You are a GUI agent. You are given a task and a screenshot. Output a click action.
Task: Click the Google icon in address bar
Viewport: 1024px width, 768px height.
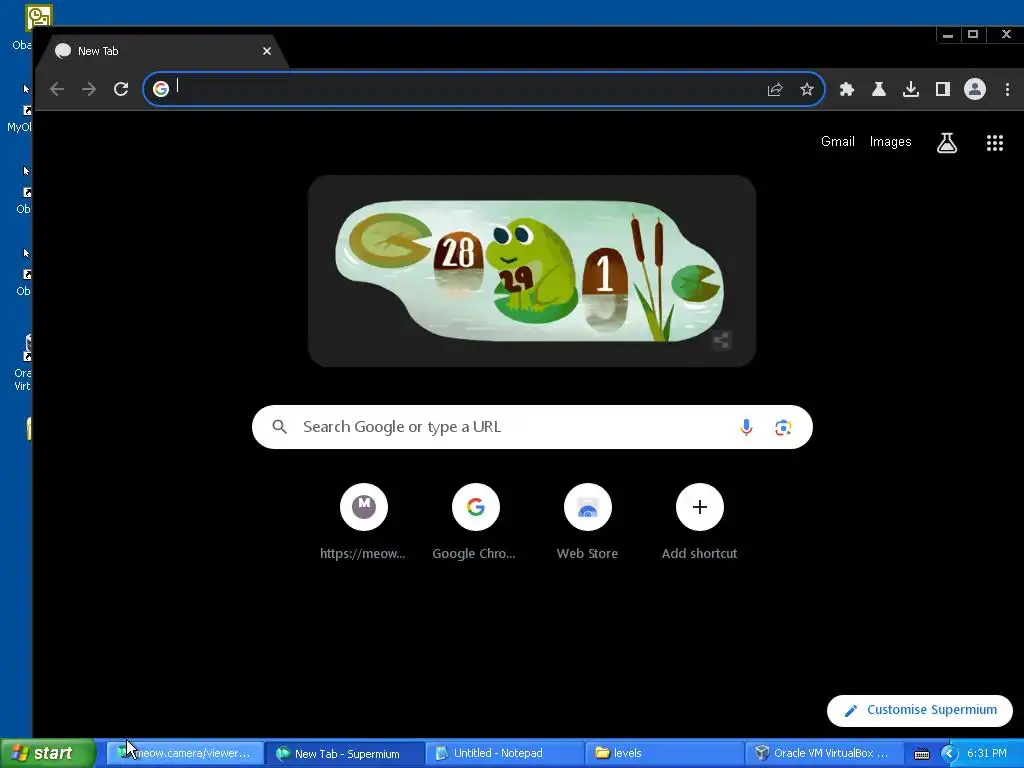point(161,88)
